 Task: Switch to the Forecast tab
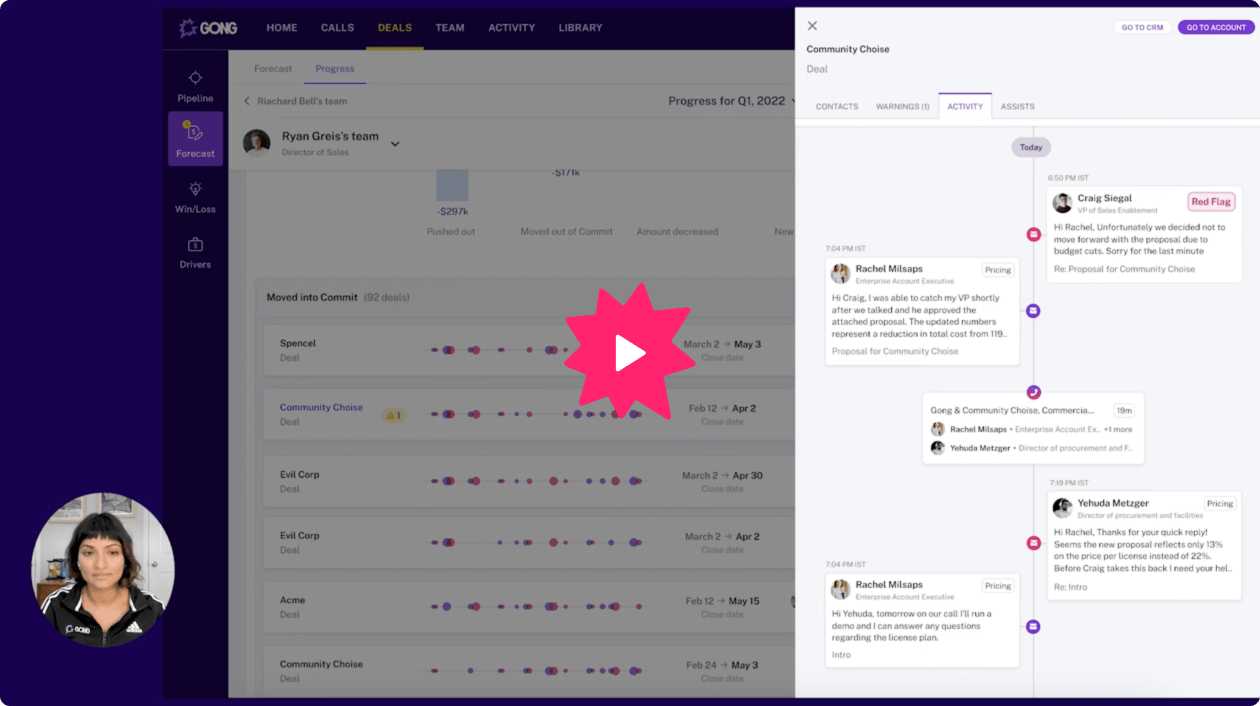click(x=273, y=69)
